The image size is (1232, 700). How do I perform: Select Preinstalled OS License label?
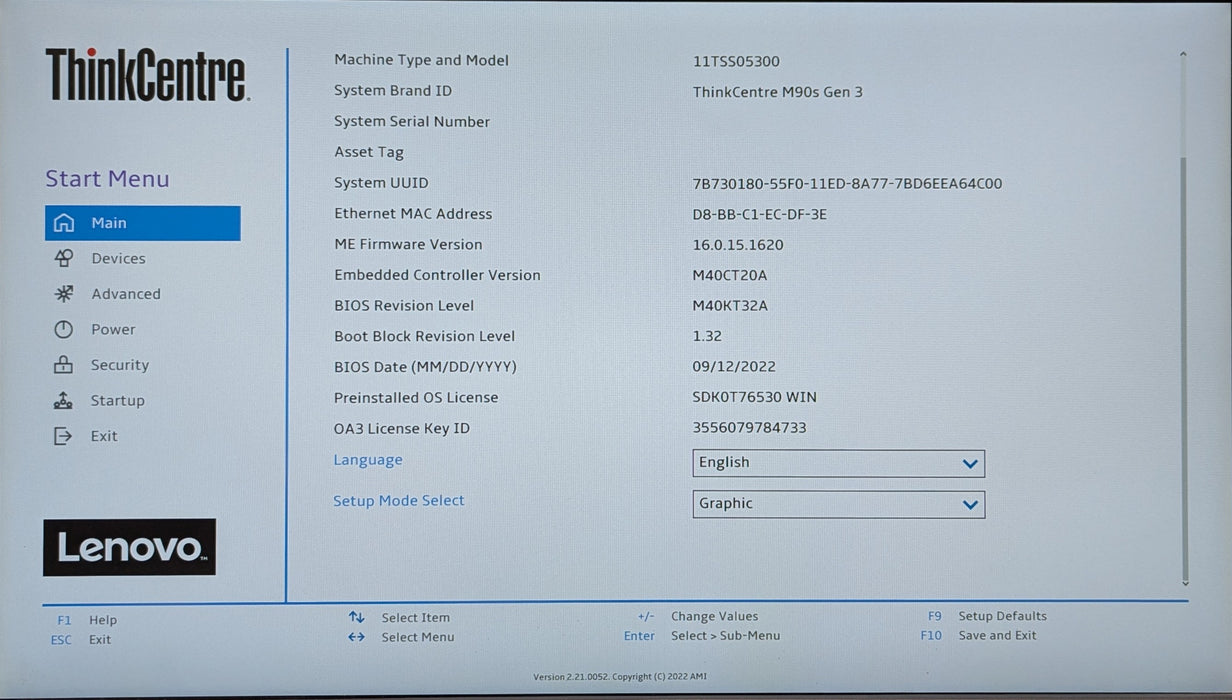(416, 398)
